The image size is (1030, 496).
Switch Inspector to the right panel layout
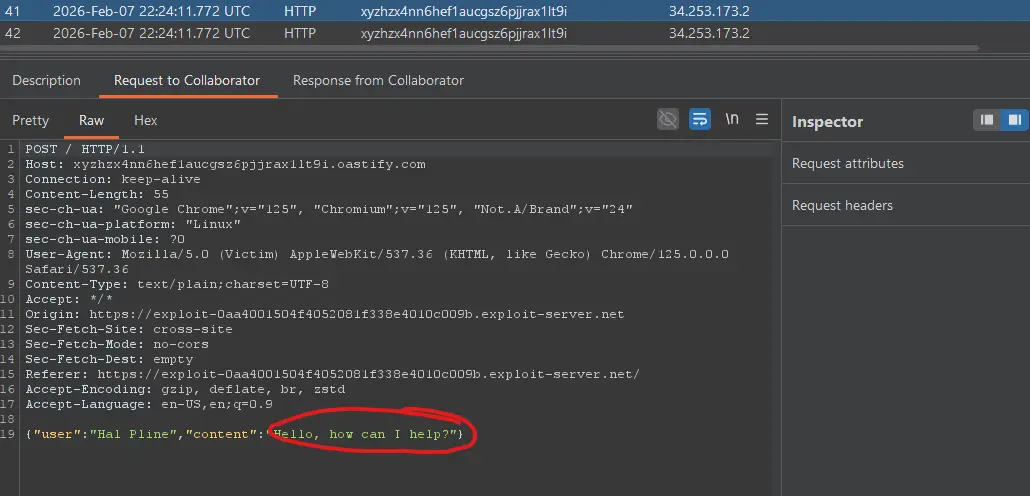click(x=1014, y=120)
